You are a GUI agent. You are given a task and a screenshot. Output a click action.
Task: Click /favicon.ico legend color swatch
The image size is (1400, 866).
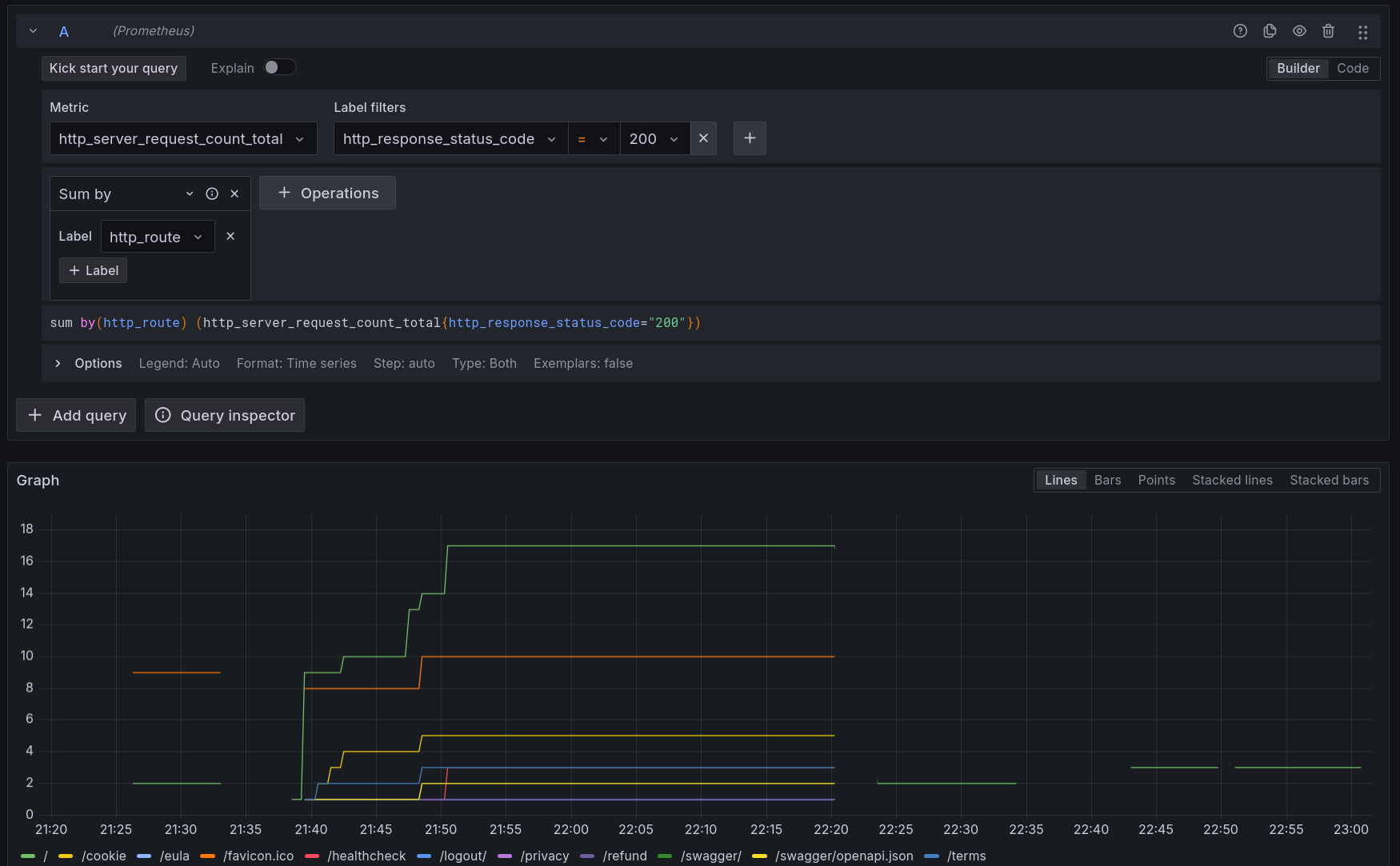tap(208, 856)
